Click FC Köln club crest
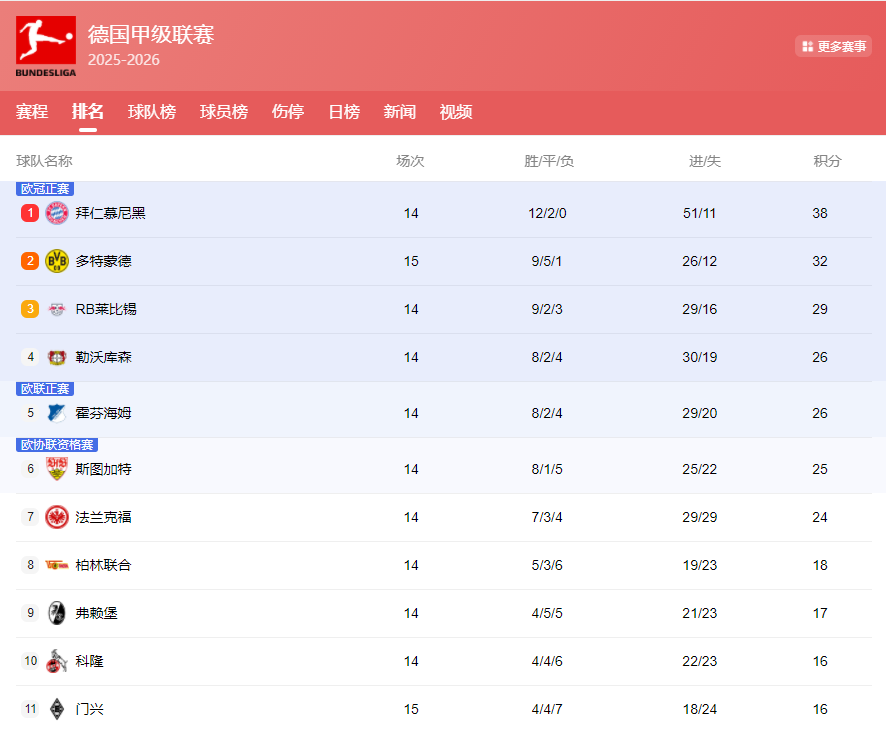886x733 pixels. coord(57,661)
